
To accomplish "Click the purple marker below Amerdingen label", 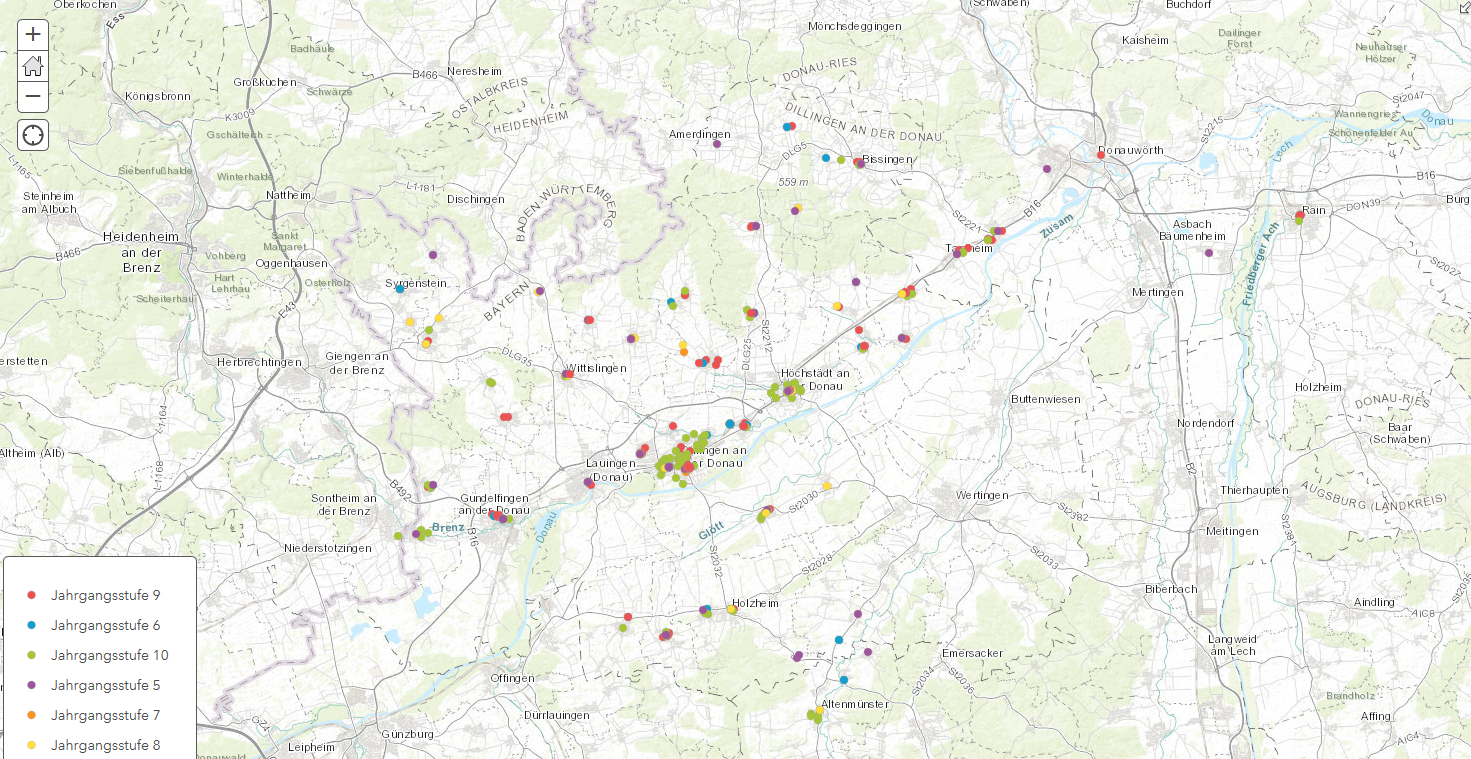I will click(717, 144).
